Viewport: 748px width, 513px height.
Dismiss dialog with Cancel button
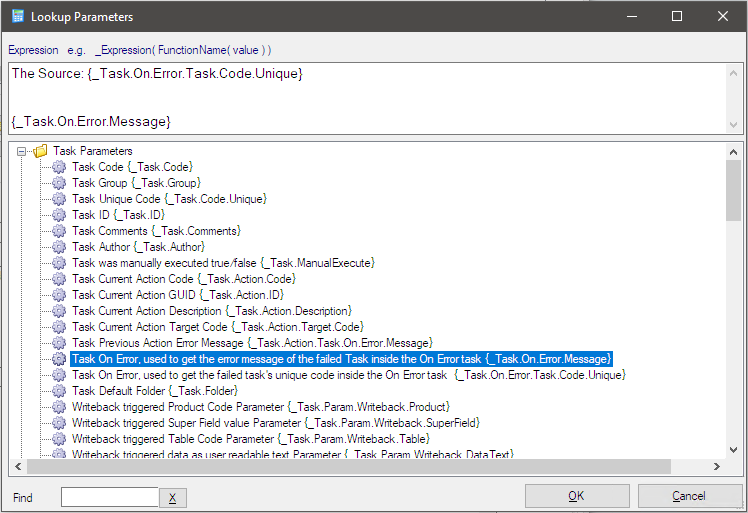(x=688, y=496)
